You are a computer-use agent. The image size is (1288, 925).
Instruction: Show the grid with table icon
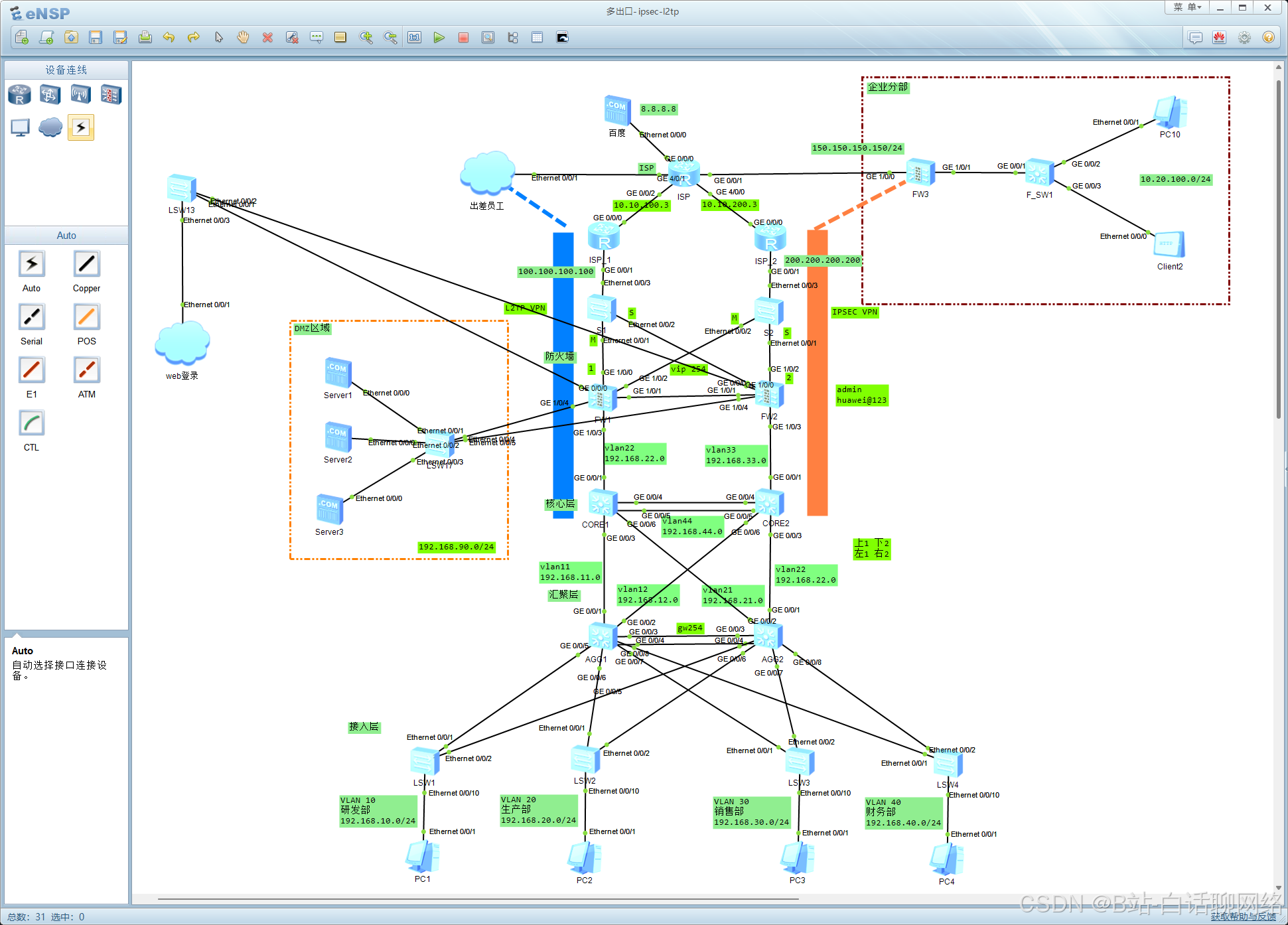pyautogui.click(x=537, y=37)
